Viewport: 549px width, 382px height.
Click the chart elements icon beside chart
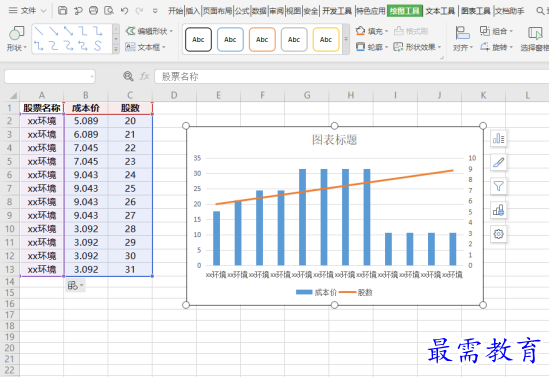point(498,139)
